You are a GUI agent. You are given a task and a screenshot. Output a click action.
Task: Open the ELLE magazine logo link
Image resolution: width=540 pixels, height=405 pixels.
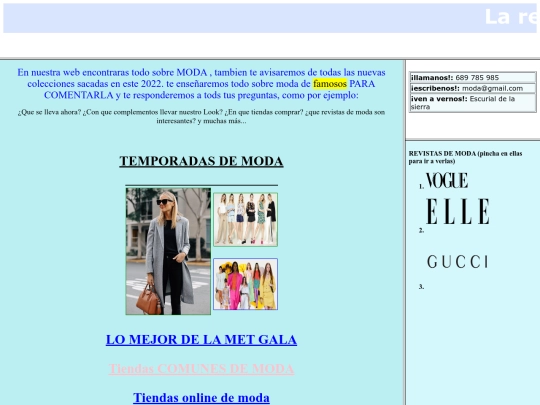pos(458,211)
